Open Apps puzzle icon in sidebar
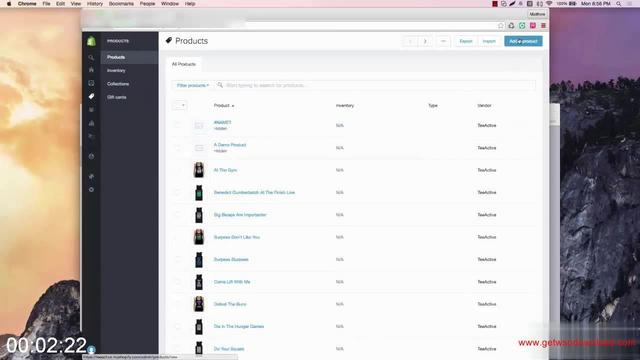This screenshot has height=360, width=640. pos(91,176)
